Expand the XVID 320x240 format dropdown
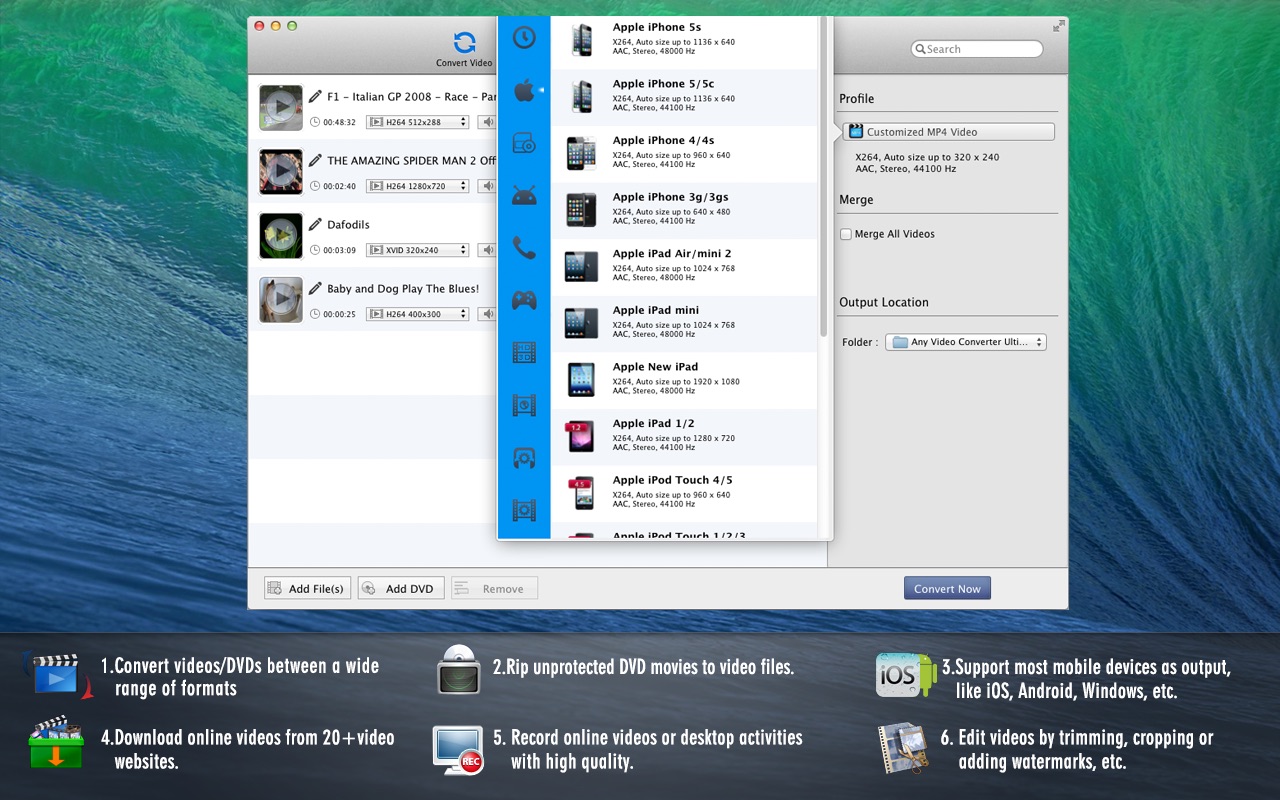This screenshot has width=1280, height=800. click(x=417, y=250)
